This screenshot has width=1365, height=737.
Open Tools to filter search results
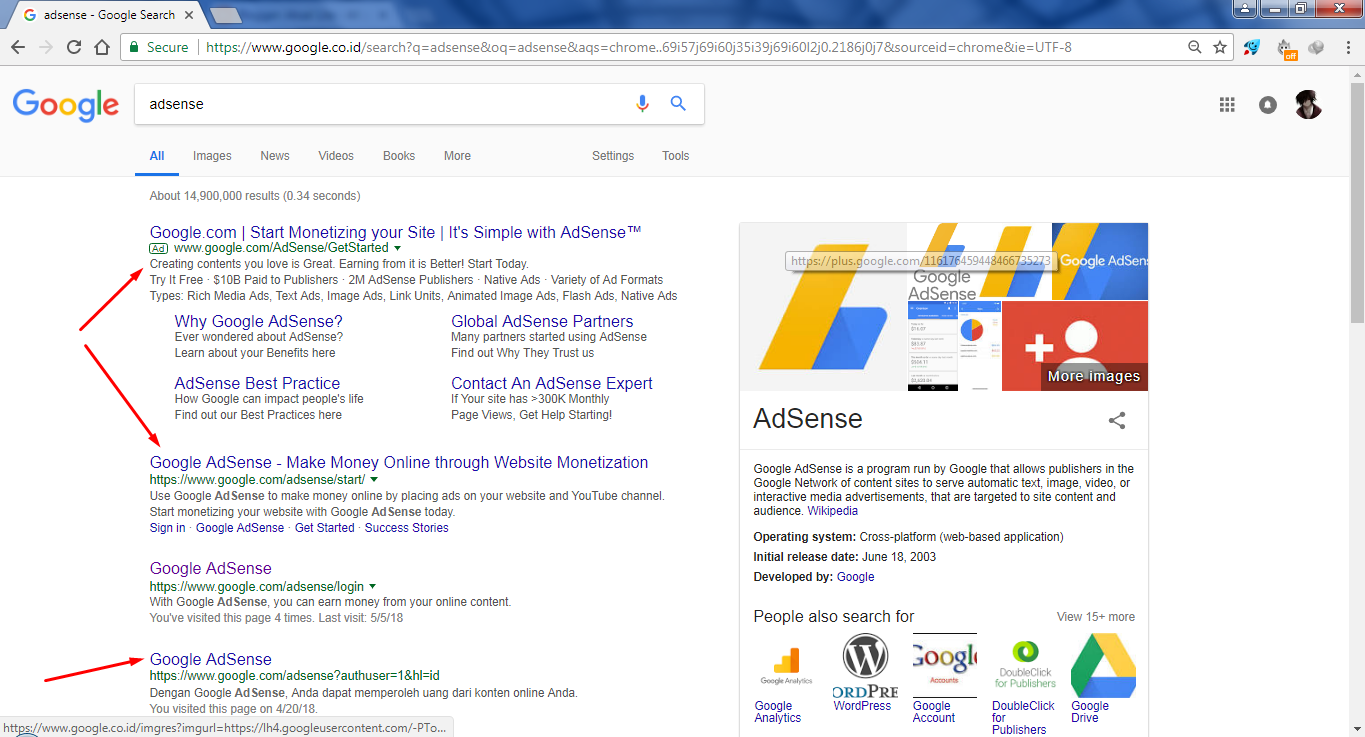675,155
